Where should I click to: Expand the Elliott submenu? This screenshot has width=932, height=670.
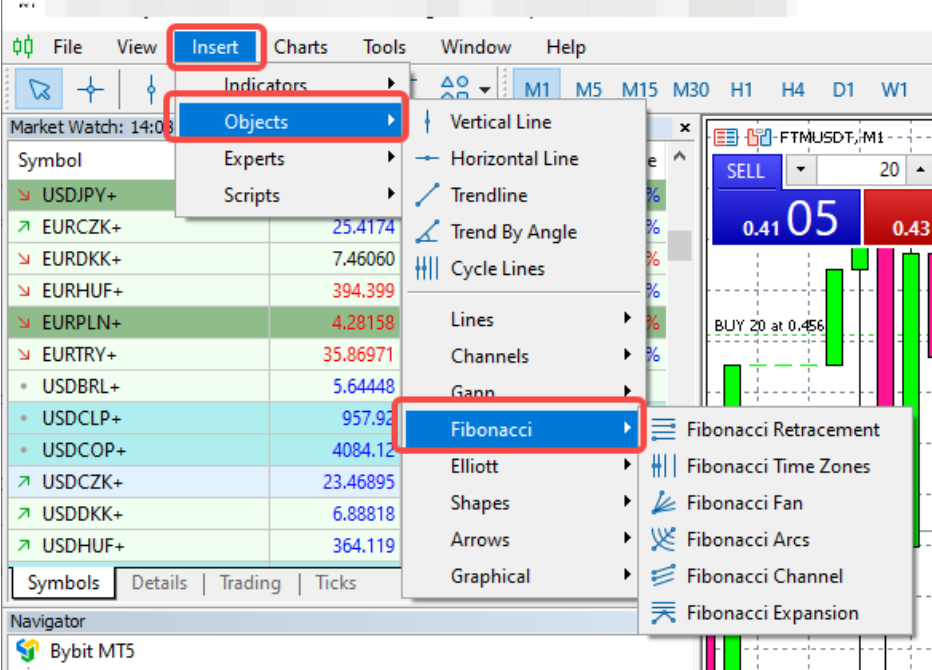coord(474,466)
